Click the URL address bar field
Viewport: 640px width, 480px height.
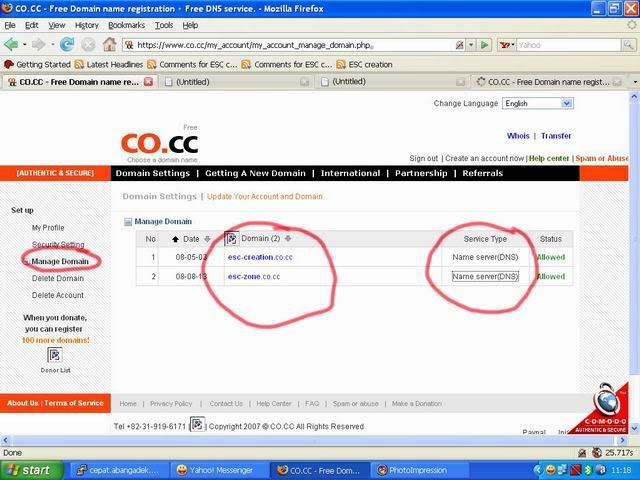pos(292,45)
